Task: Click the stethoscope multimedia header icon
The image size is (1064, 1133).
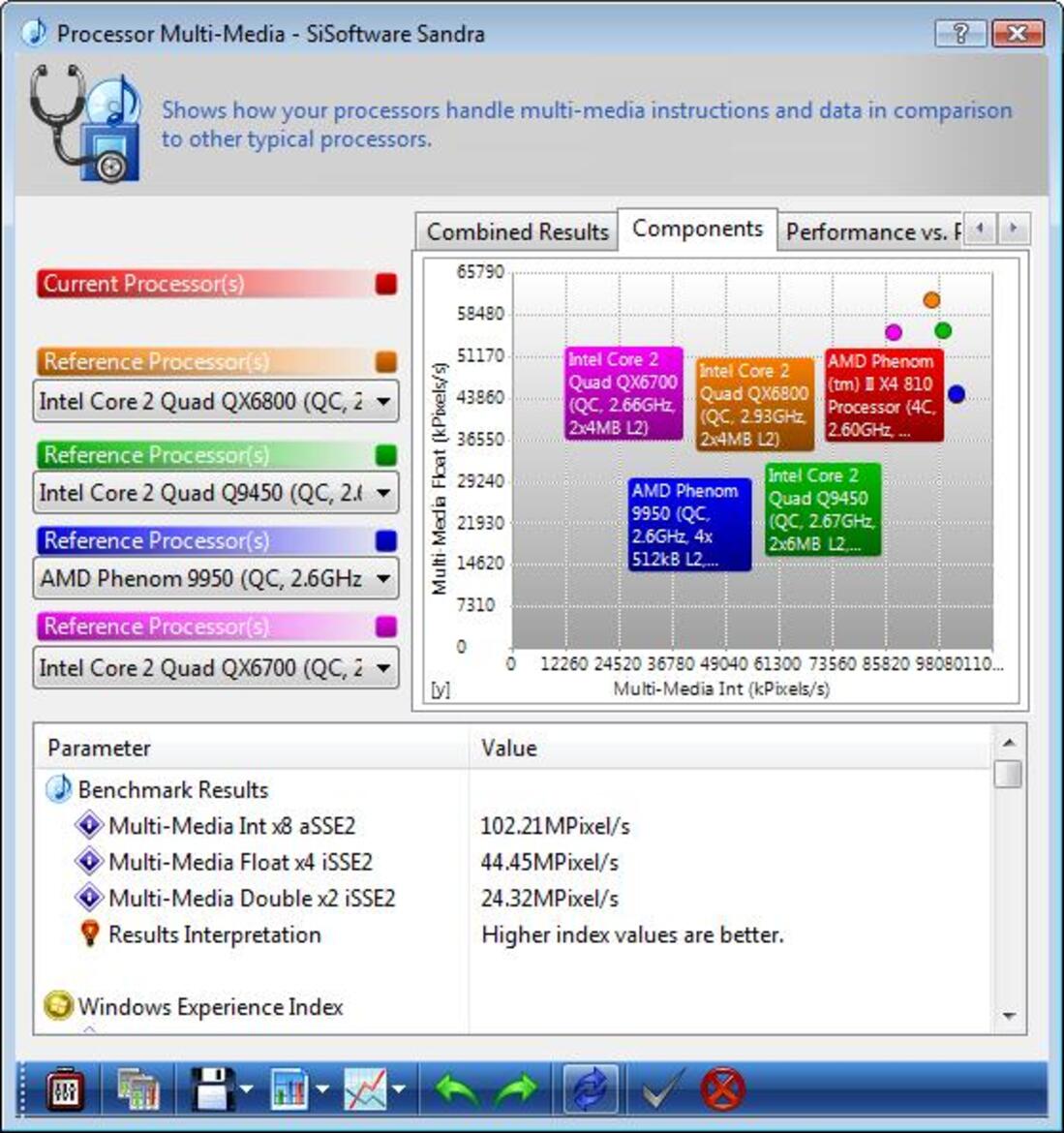Action: [x=85, y=123]
